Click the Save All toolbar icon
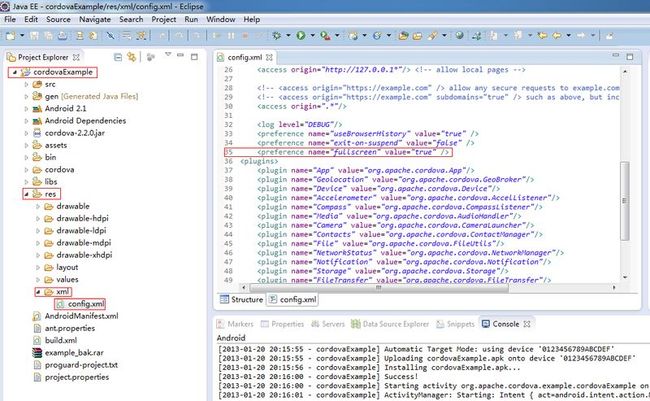This screenshot has width=650, height=401. pos(48,36)
